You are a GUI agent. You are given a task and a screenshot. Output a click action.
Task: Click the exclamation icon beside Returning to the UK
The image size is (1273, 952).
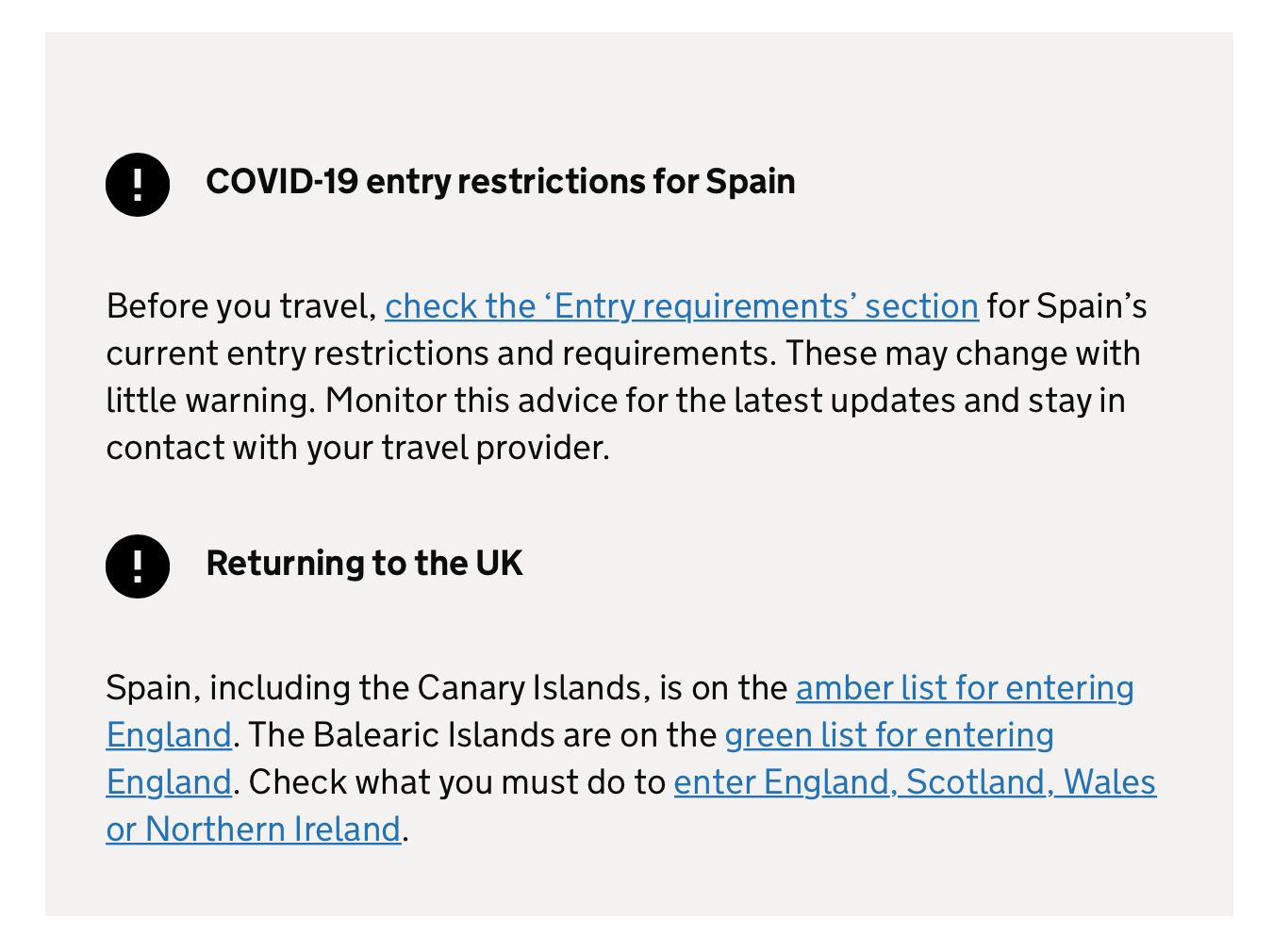coord(138,566)
